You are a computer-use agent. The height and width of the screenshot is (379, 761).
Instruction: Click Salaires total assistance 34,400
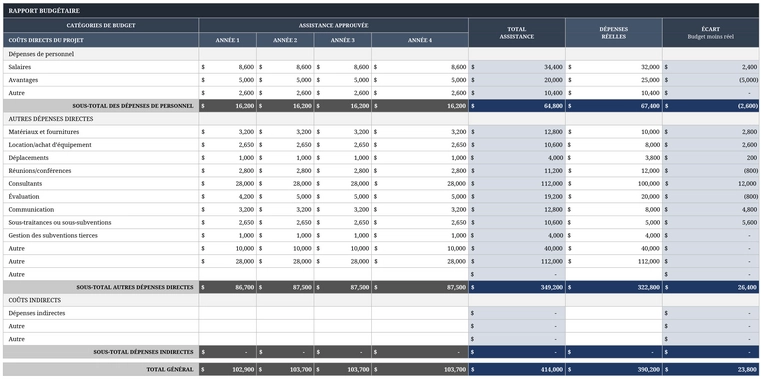(x=517, y=67)
